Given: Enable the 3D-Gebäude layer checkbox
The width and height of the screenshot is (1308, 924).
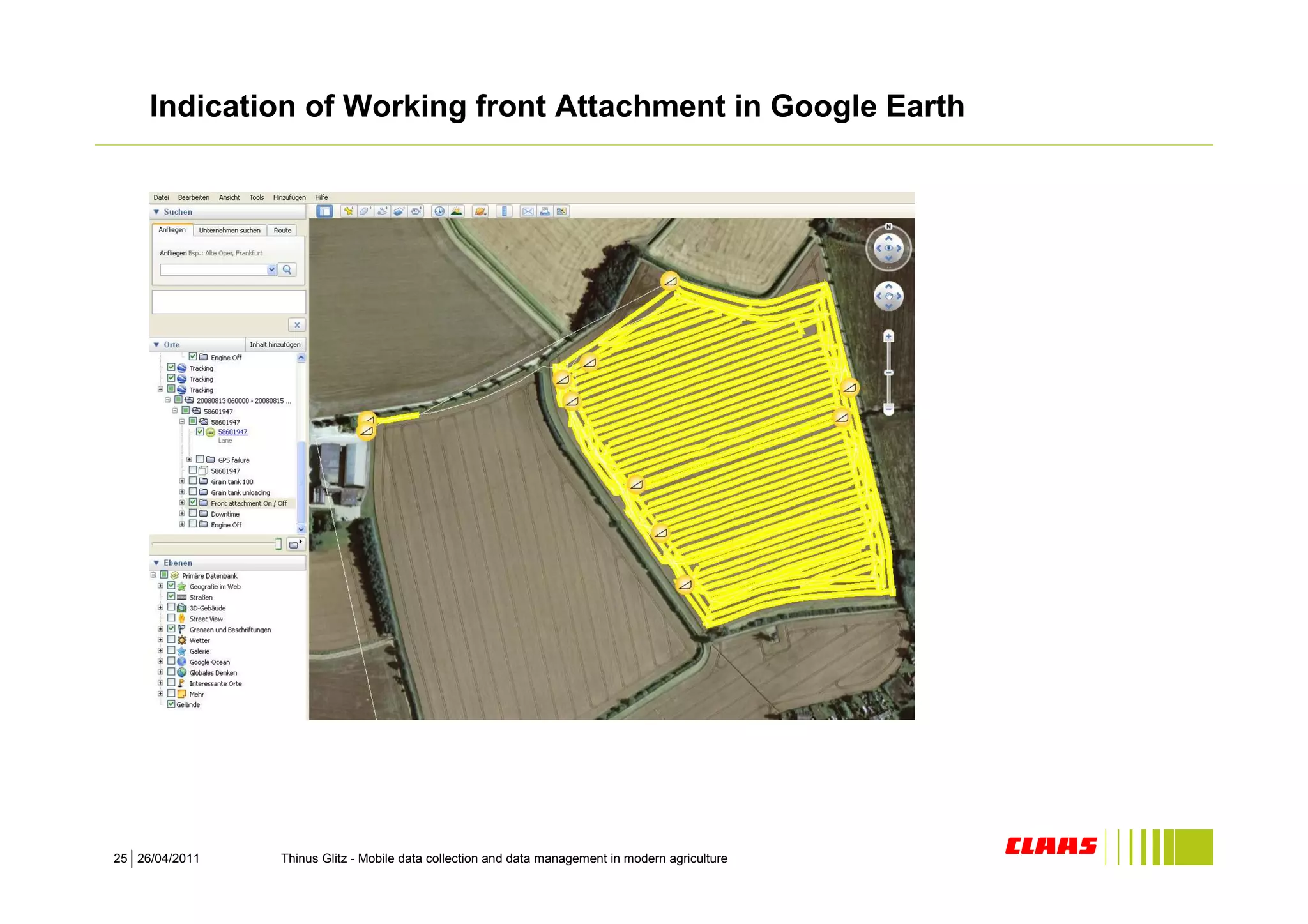Looking at the screenshot, I should (x=171, y=607).
